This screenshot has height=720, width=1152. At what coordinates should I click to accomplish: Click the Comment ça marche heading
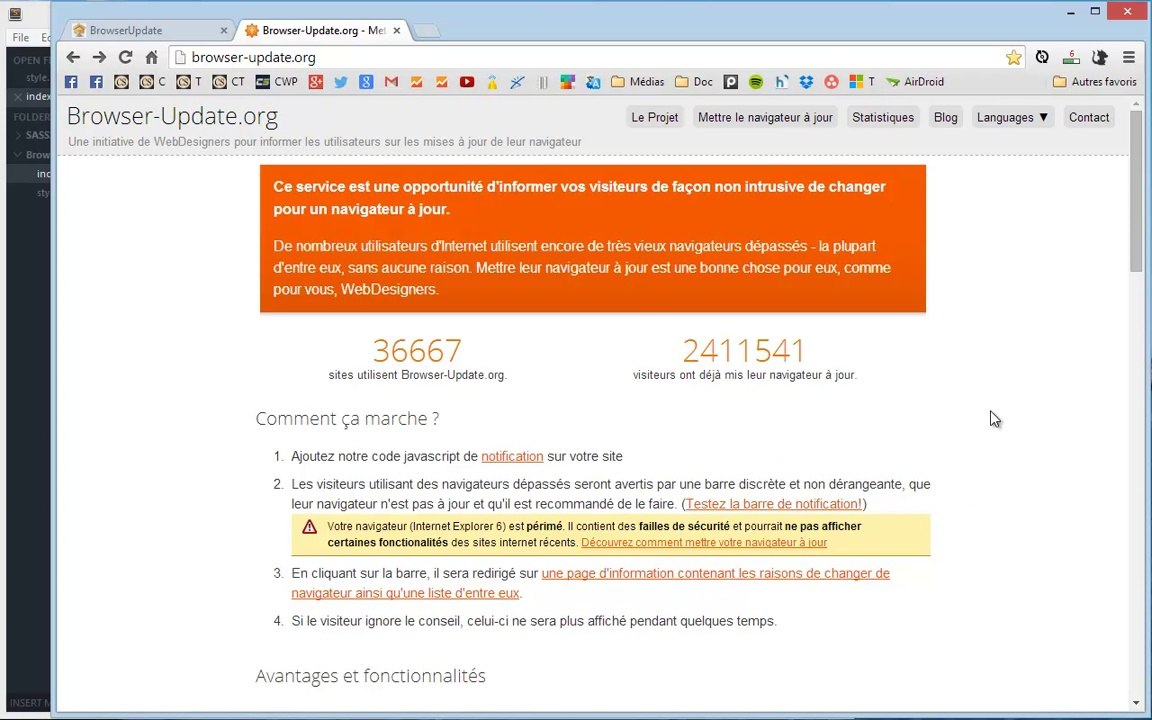[x=348, y=419]
